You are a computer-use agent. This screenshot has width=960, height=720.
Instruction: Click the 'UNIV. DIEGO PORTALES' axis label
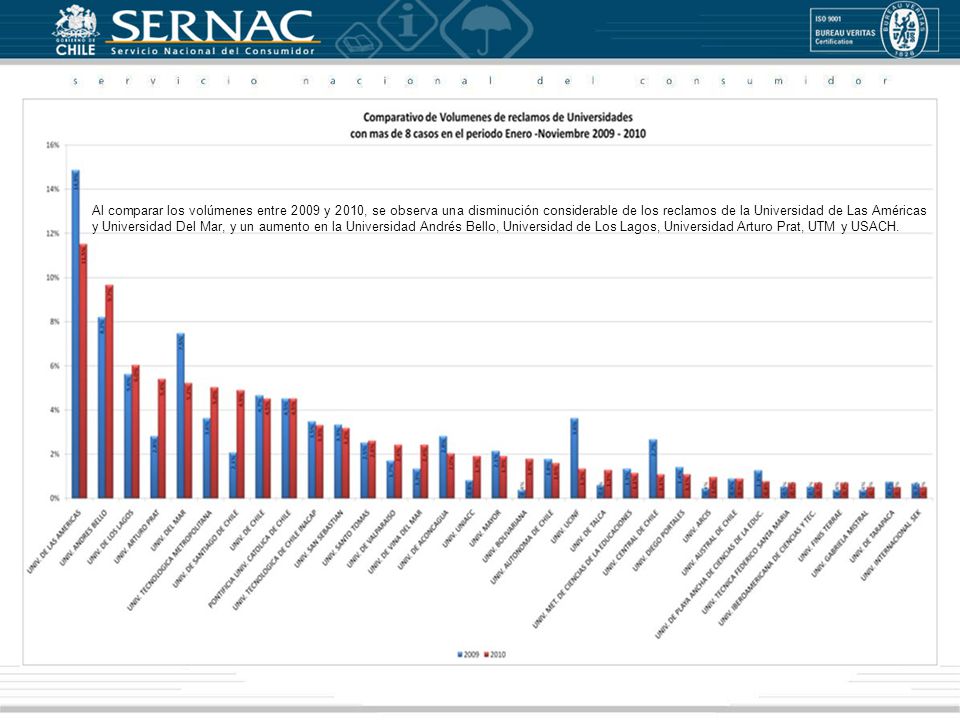click(659, 539)
